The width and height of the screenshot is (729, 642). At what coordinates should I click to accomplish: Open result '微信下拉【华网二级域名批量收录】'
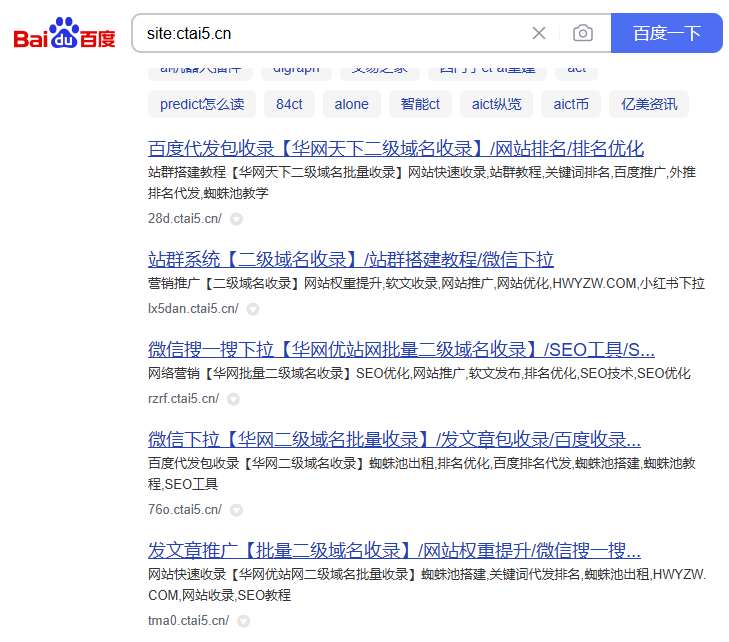(x=394, y=439)
